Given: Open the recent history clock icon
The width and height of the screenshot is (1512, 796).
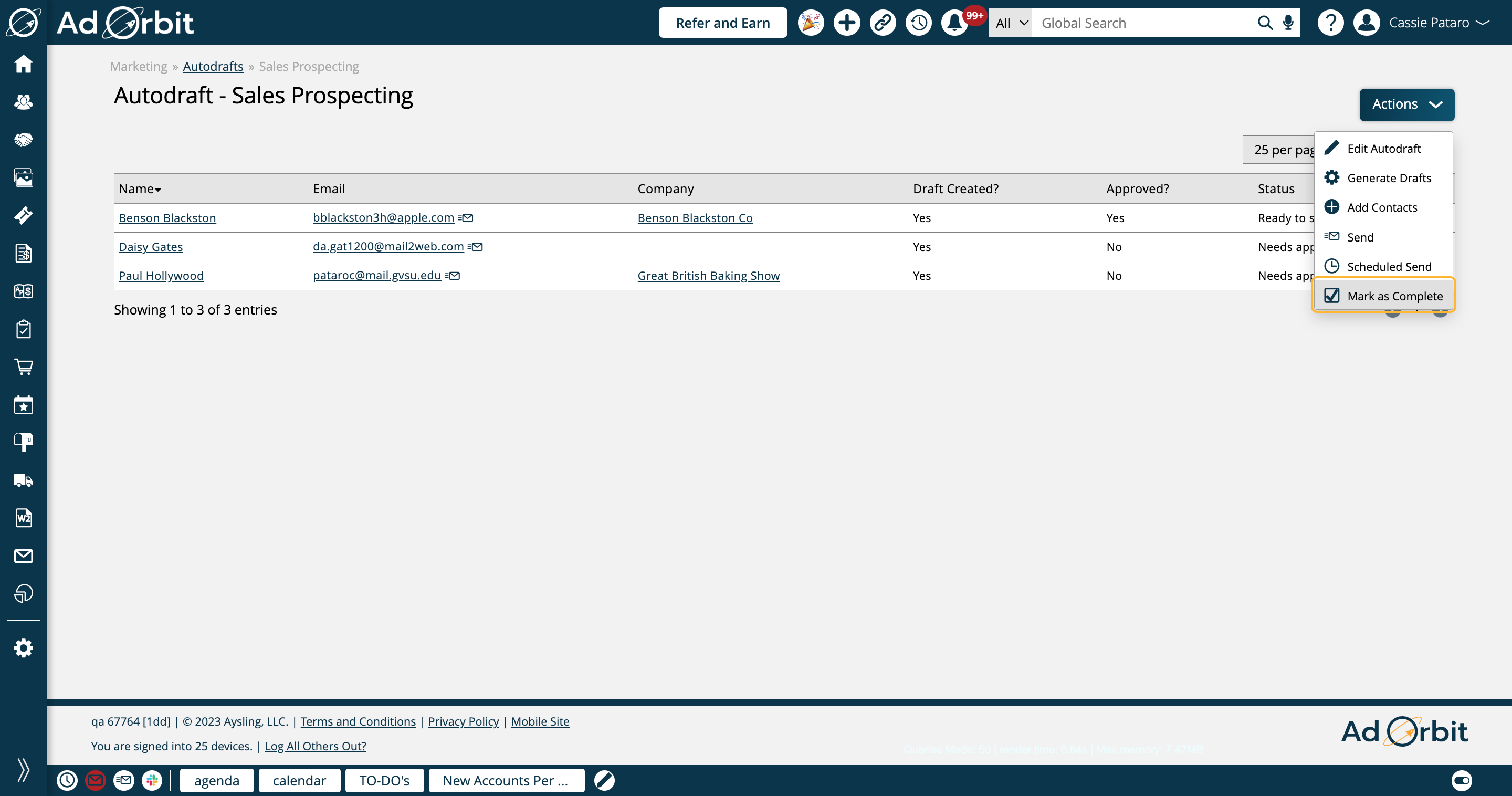Looking at the screenshot, I should click(919, 23).
